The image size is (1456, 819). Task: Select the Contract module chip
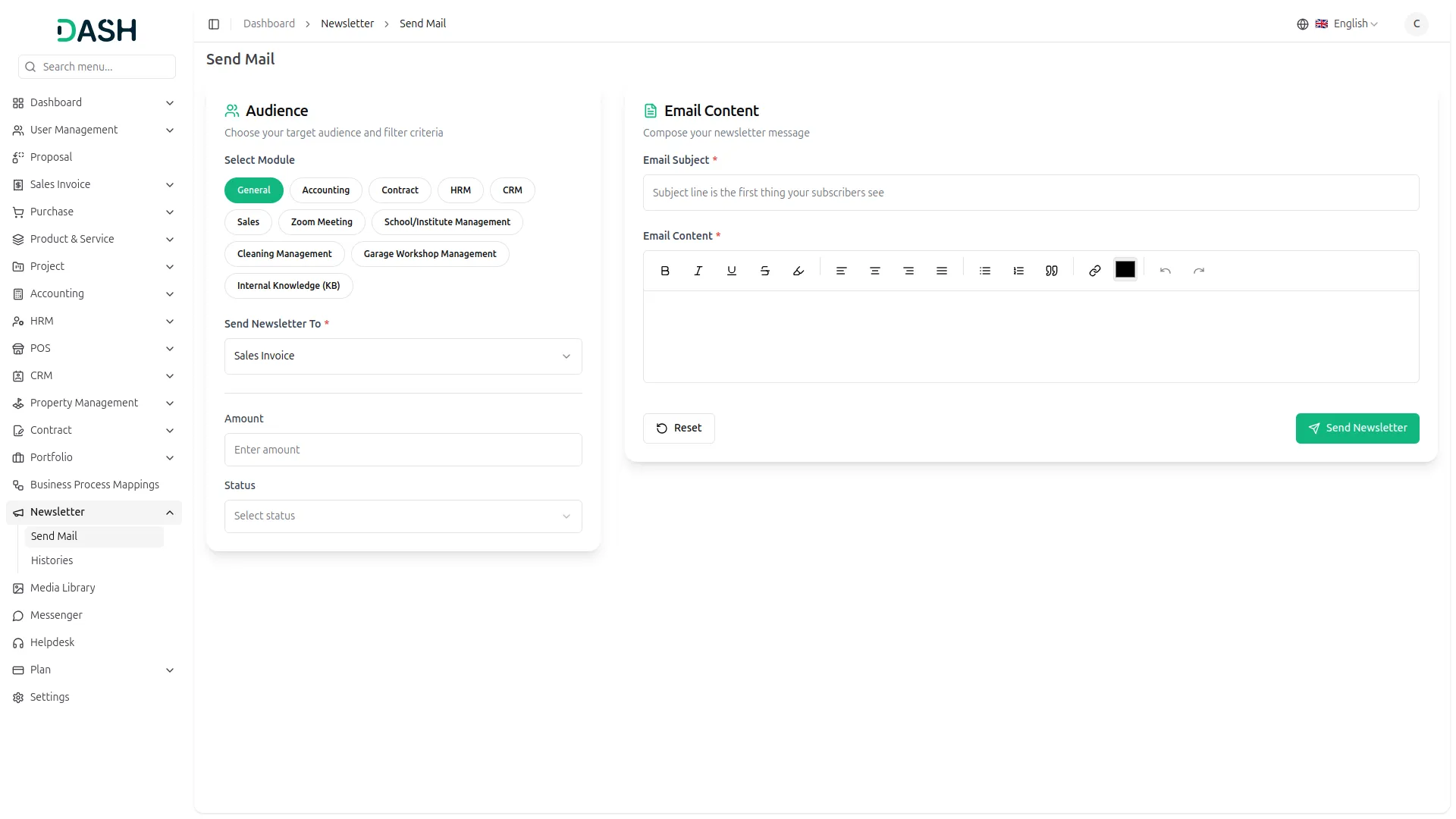[x=400, y=190]
